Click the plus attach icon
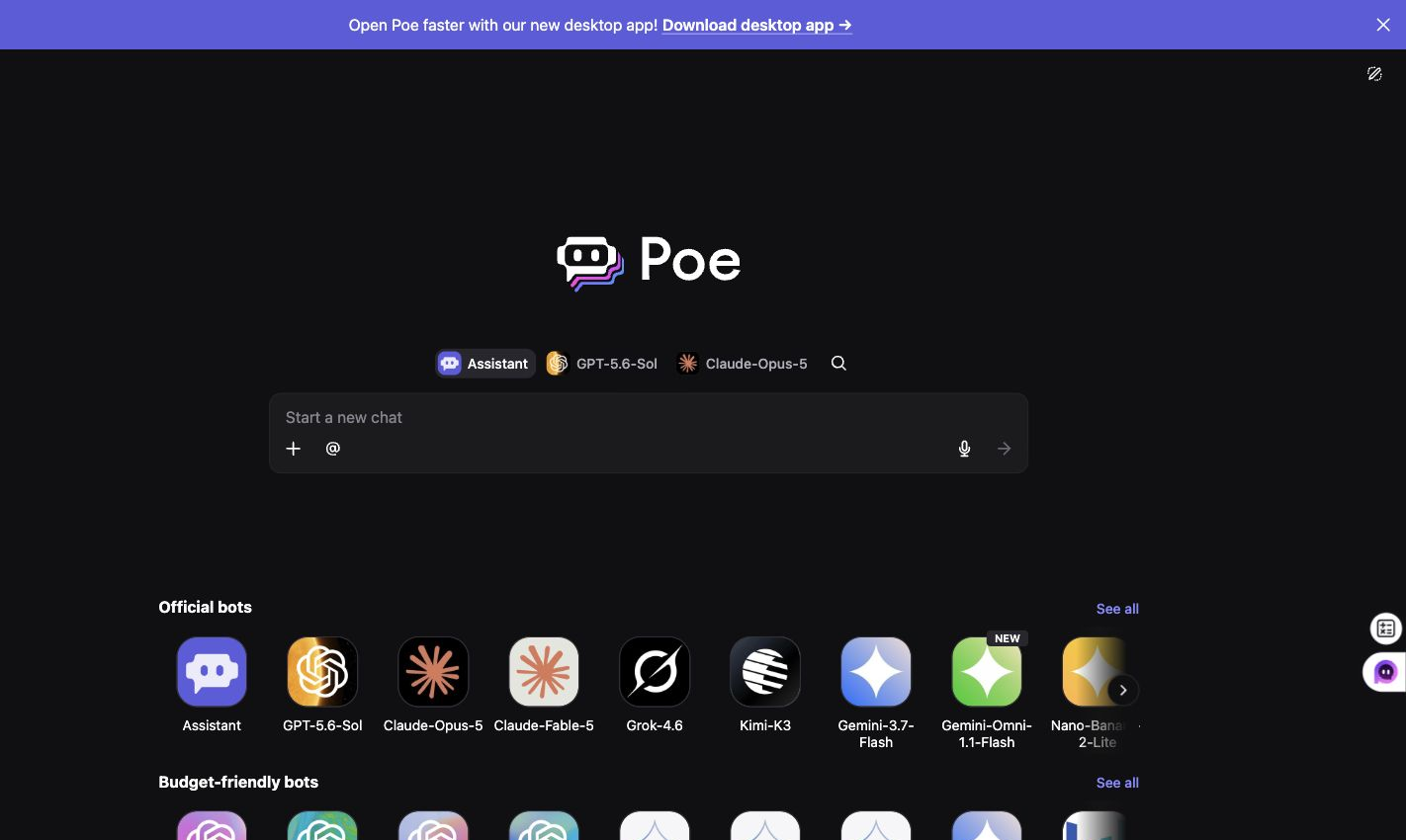This screenshot has height=840, width=1406. (x=294, y=449)
